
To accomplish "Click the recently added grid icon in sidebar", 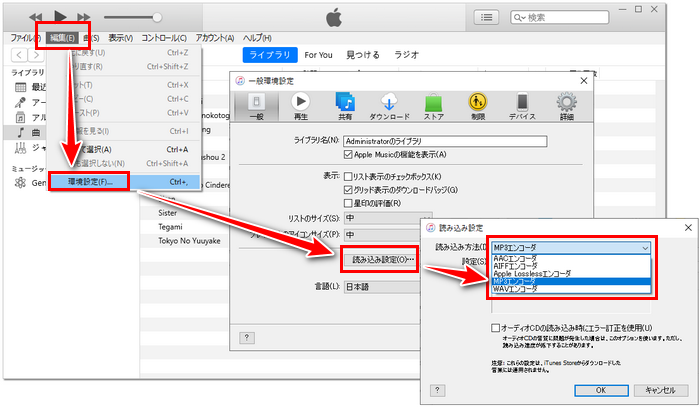I will click(21, 87).
